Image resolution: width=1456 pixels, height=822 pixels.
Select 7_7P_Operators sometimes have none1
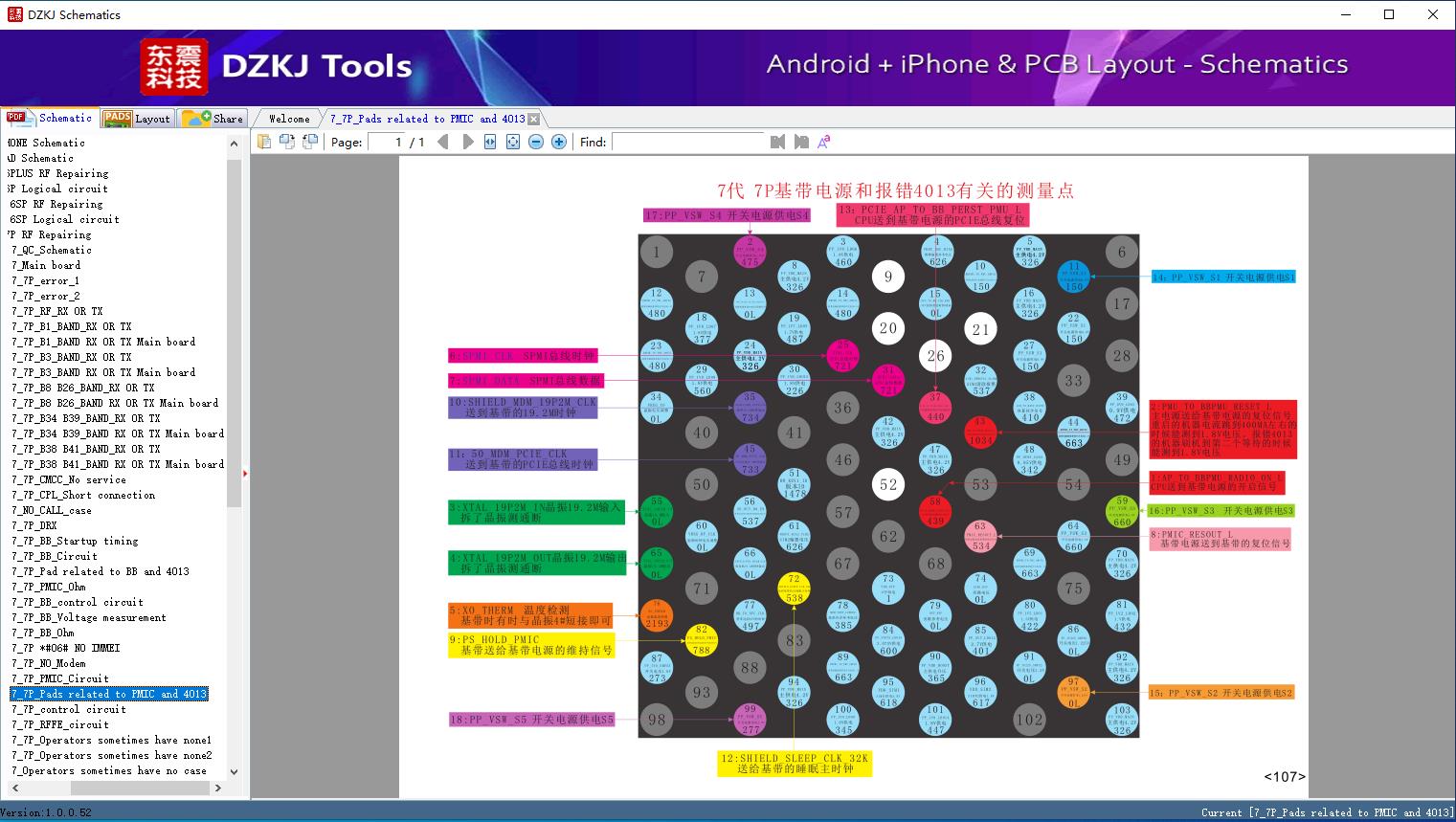coord(112,740)
